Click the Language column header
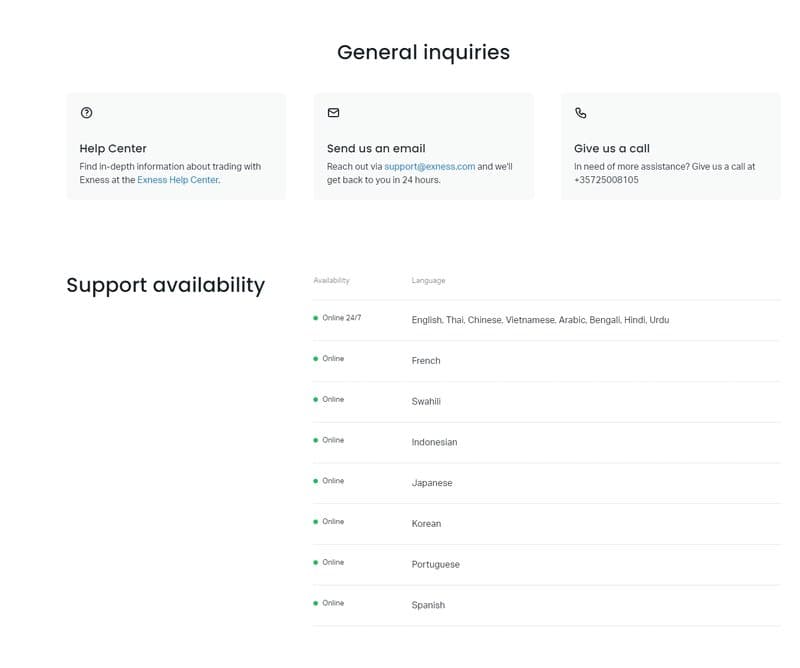The height and width of the screenshot is (668, 800). (428, 281)
